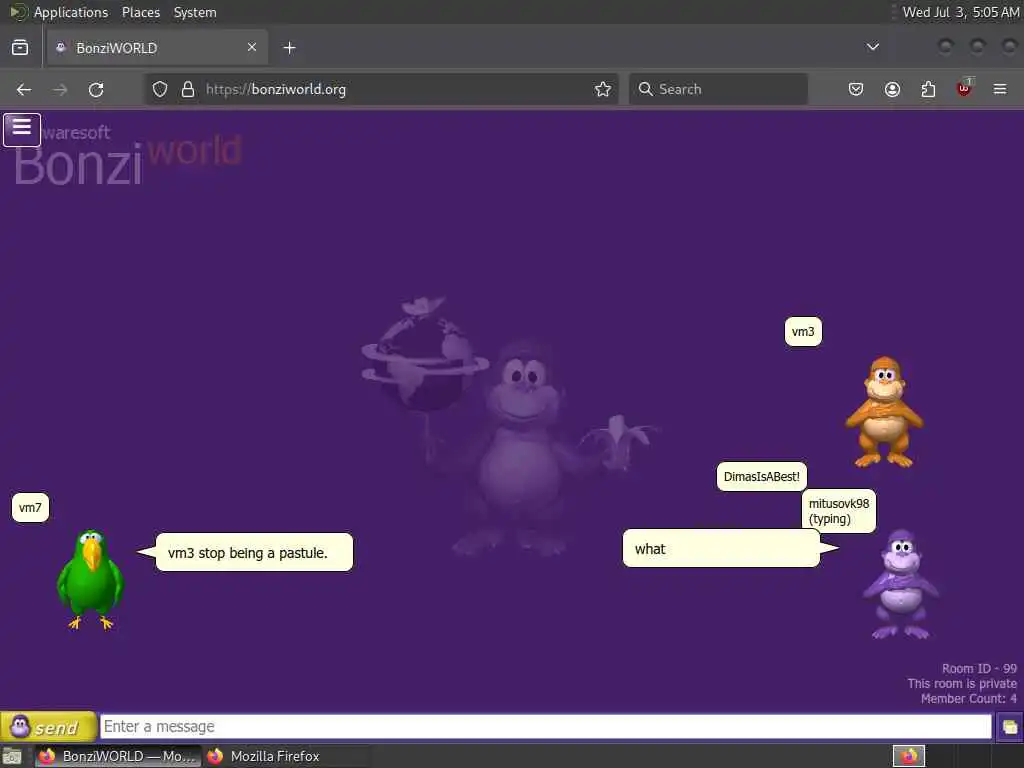Viewport: 1024px width, 768px height.
Task: Select the BonziWORLD tab
Action: [157, 48]
